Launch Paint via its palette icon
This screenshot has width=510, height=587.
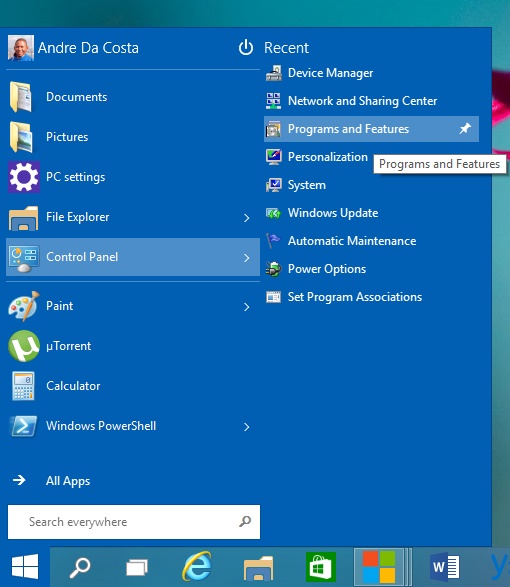[24, 306]
